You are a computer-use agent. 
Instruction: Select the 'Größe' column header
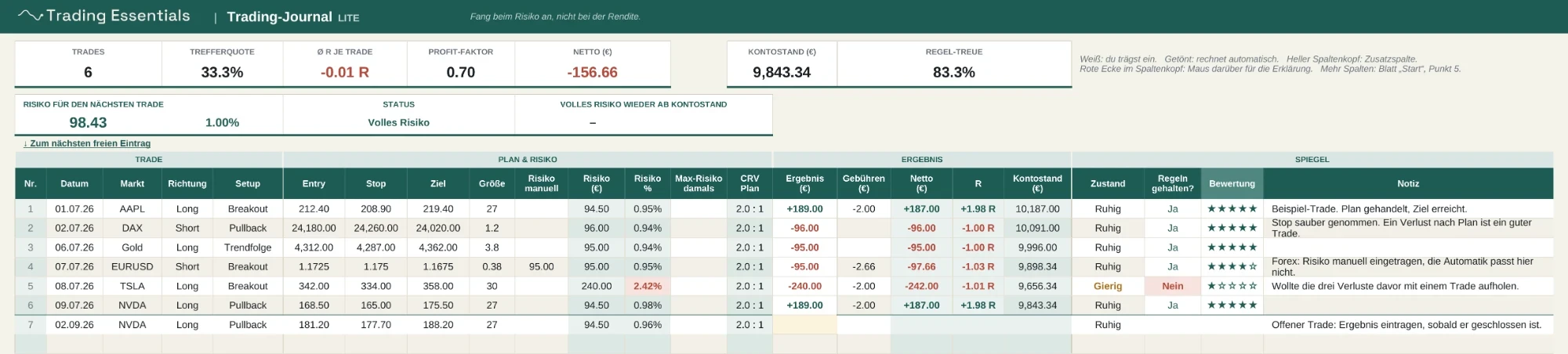pos(492,183)
